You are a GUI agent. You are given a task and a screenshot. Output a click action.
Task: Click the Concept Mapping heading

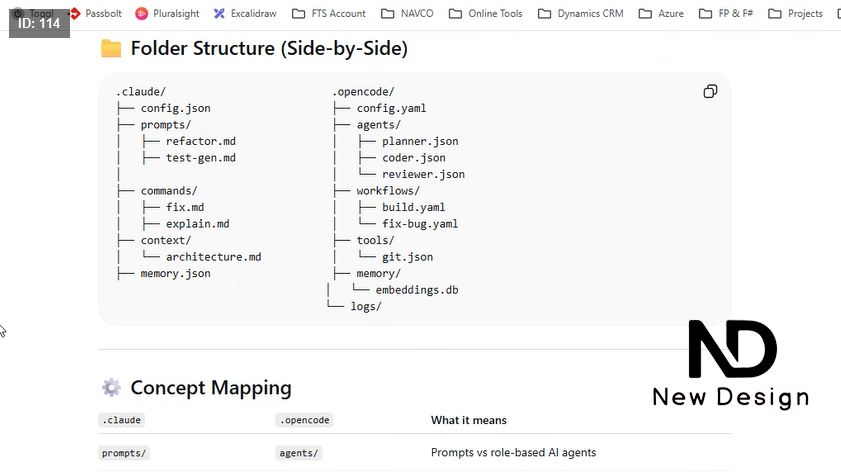[211, 388]
